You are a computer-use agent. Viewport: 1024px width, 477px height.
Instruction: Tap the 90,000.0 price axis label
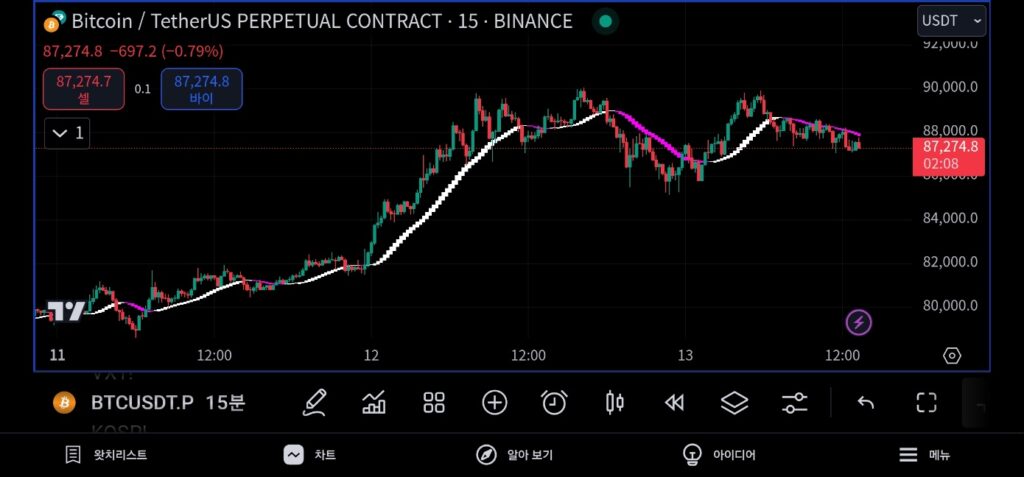950,87
